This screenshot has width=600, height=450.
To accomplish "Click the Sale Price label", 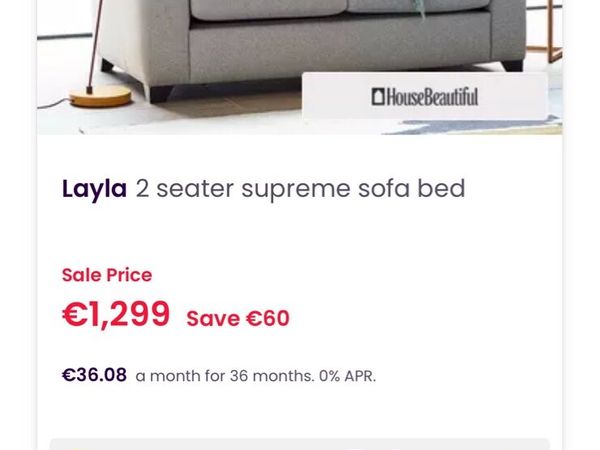I will click(x=107, y=275).
